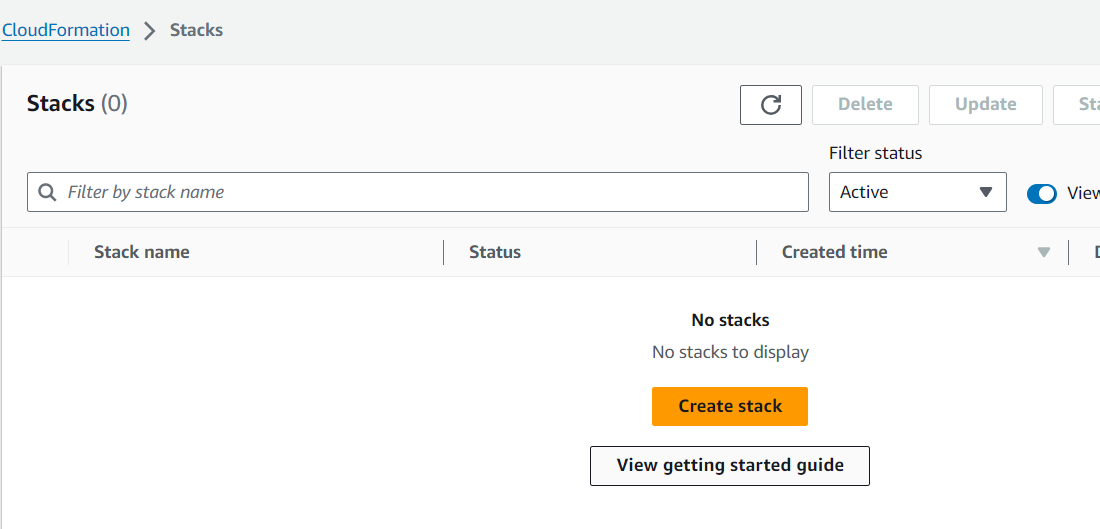Select the Stacks breadcrumb item

point(196,30)
